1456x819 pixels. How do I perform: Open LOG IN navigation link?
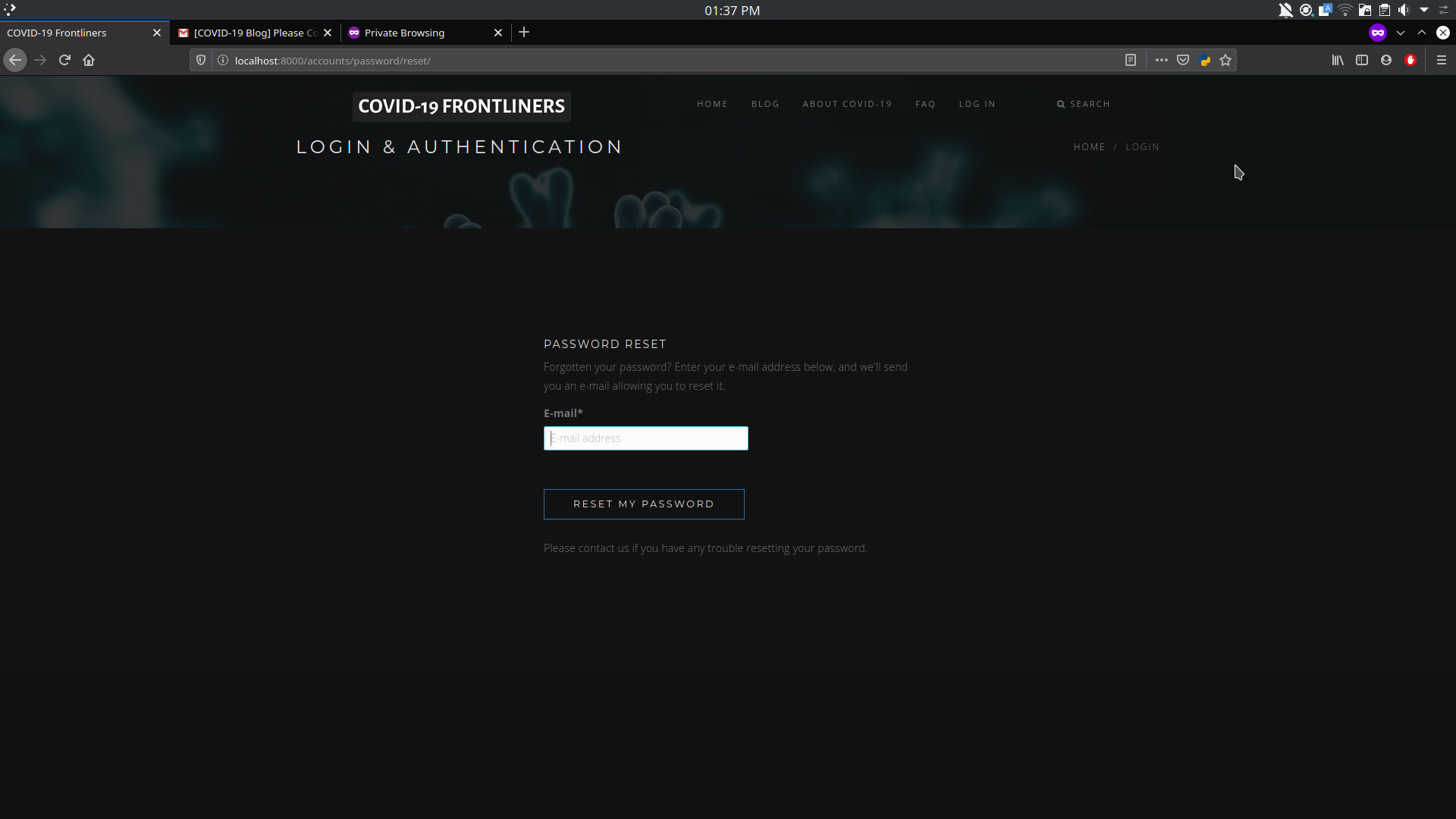[977, 104]
